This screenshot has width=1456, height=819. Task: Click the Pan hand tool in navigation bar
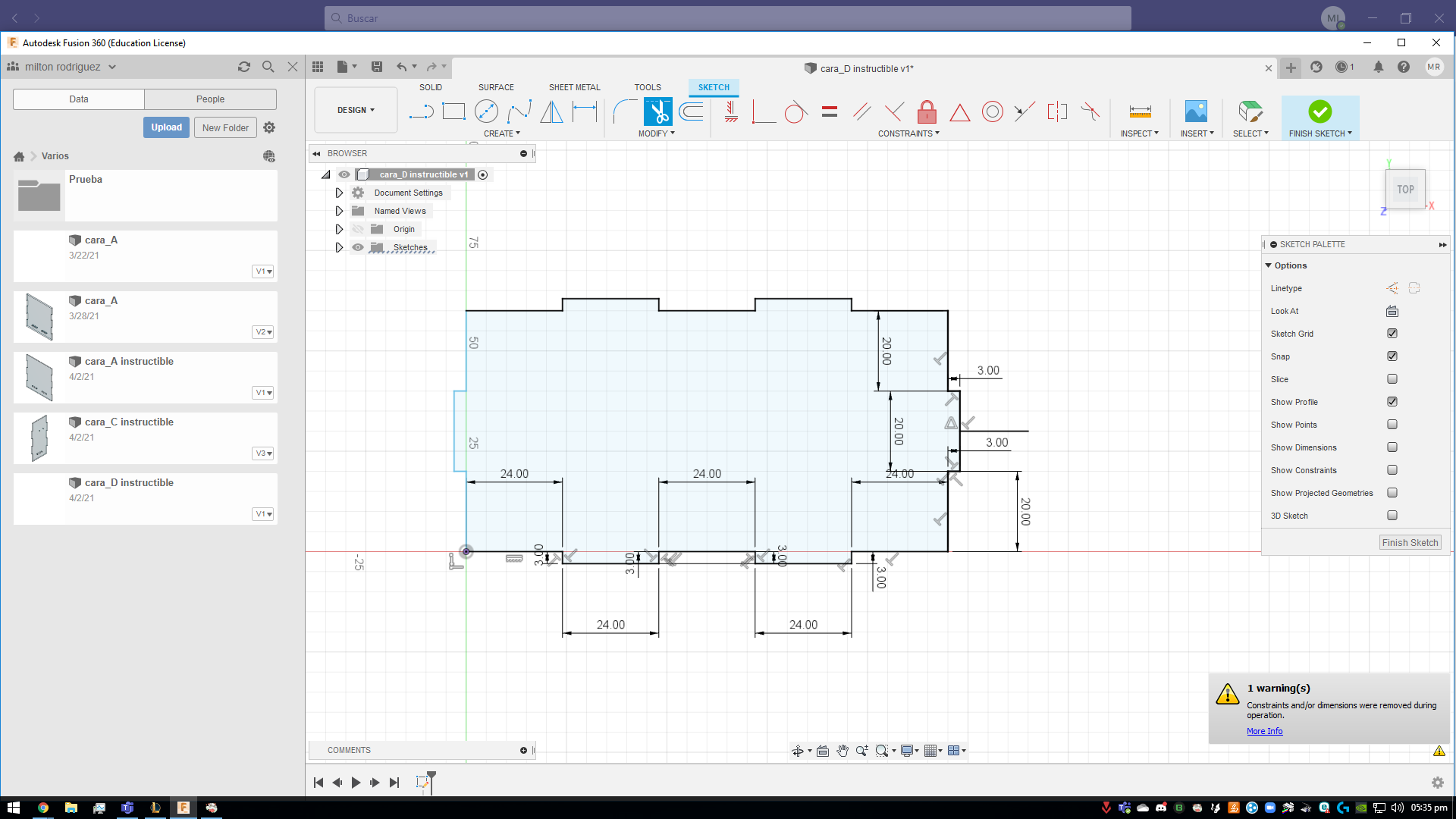point(843,751)
